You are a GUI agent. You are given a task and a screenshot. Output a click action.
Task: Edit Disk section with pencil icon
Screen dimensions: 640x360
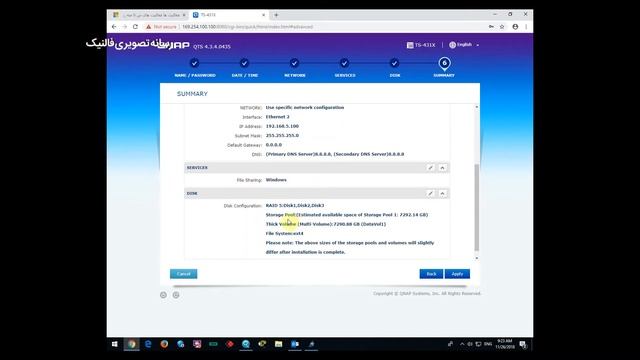[x=430, y=193]
